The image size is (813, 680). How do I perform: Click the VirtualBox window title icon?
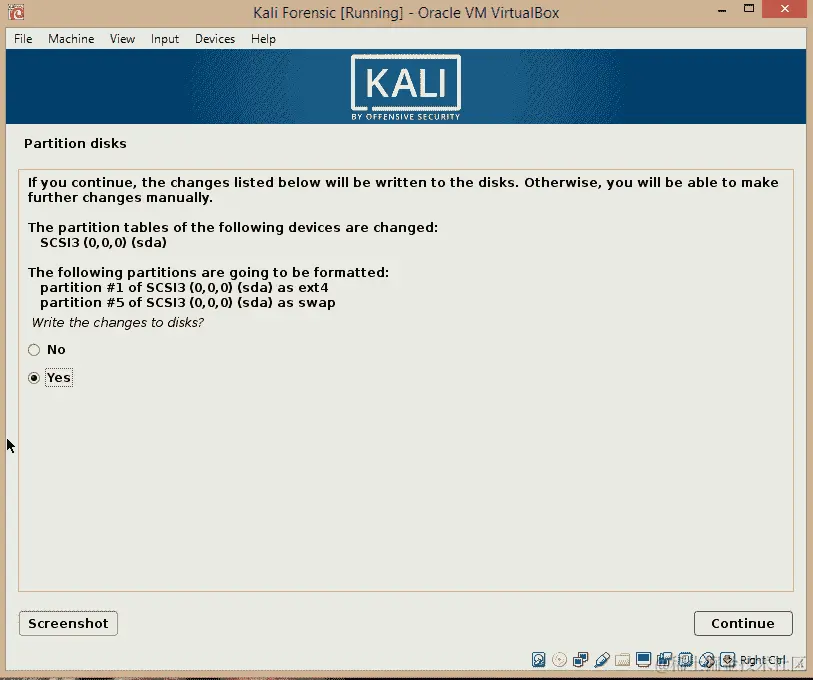(16, 12)
